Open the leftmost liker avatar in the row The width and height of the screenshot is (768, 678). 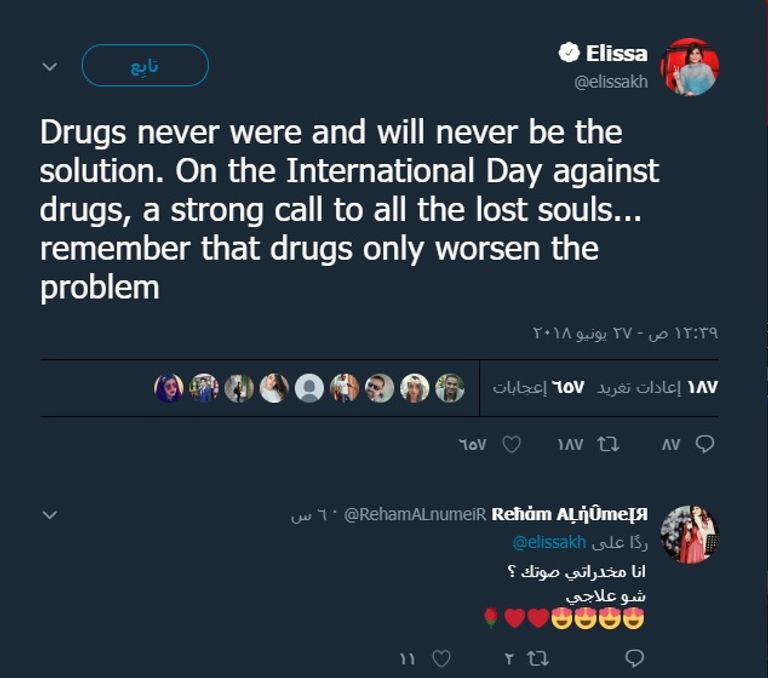click(169, 388)
